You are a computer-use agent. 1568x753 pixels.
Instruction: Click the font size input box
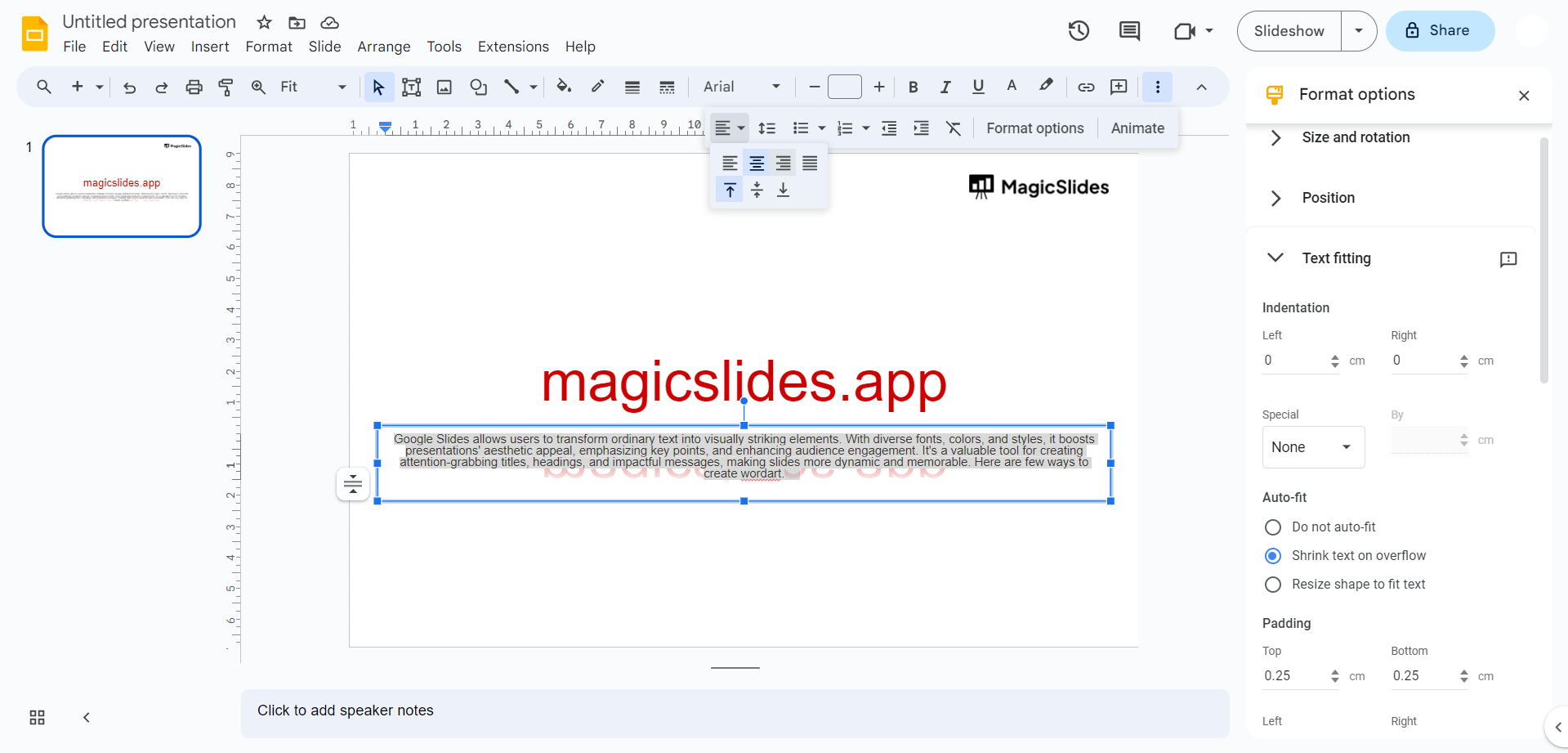click(x=845, y=87)
